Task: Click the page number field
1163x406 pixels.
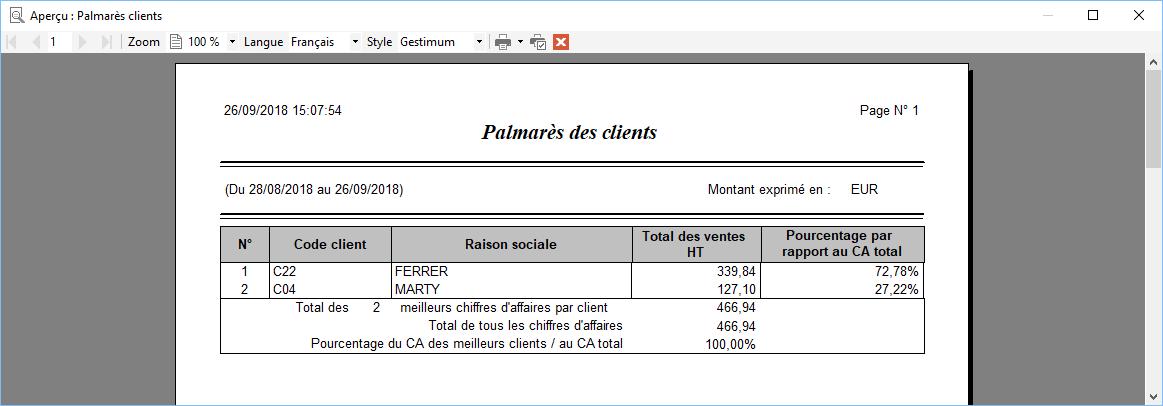Action: (59, 42)
